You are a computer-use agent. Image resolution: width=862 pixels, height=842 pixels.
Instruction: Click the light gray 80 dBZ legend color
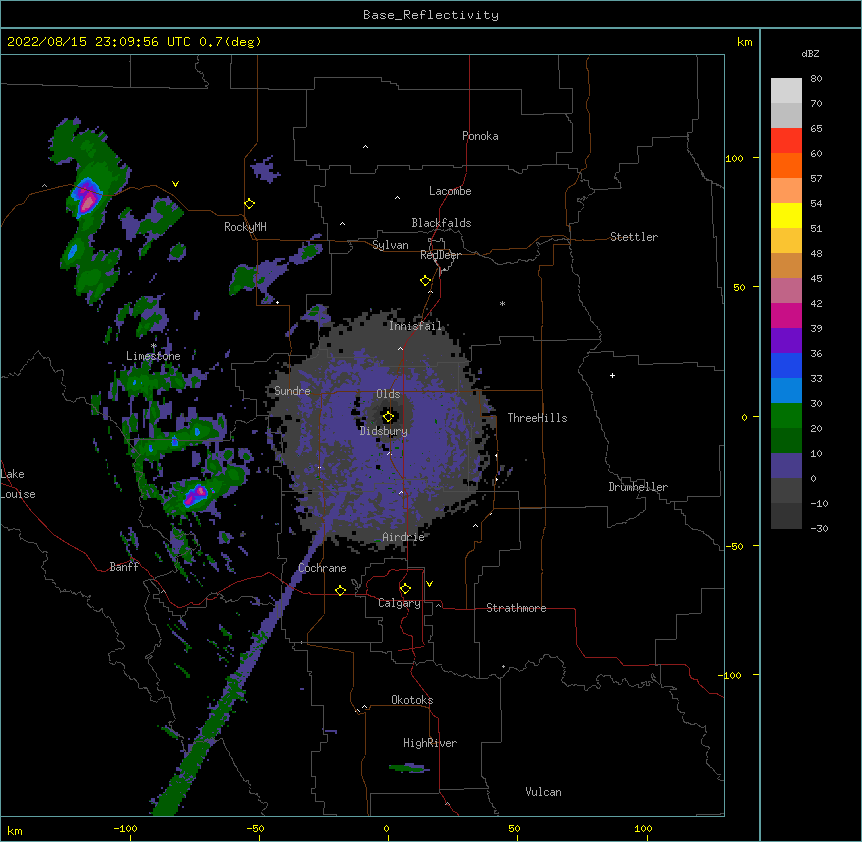(x=786, y=90)
